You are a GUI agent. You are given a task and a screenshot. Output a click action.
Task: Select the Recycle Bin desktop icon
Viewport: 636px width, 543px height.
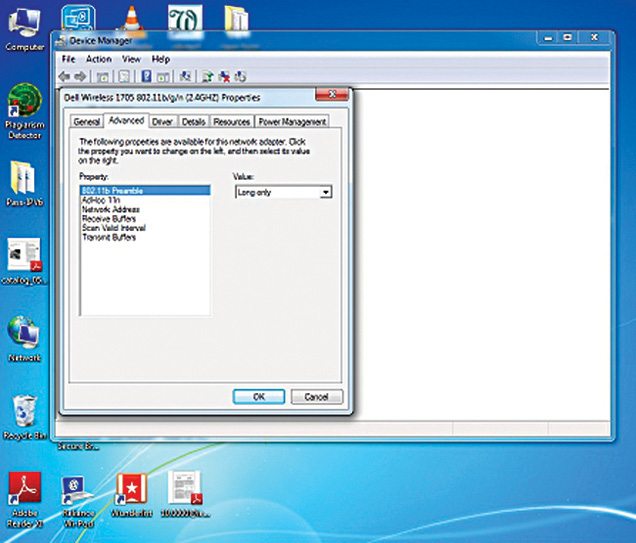point(24,412)
